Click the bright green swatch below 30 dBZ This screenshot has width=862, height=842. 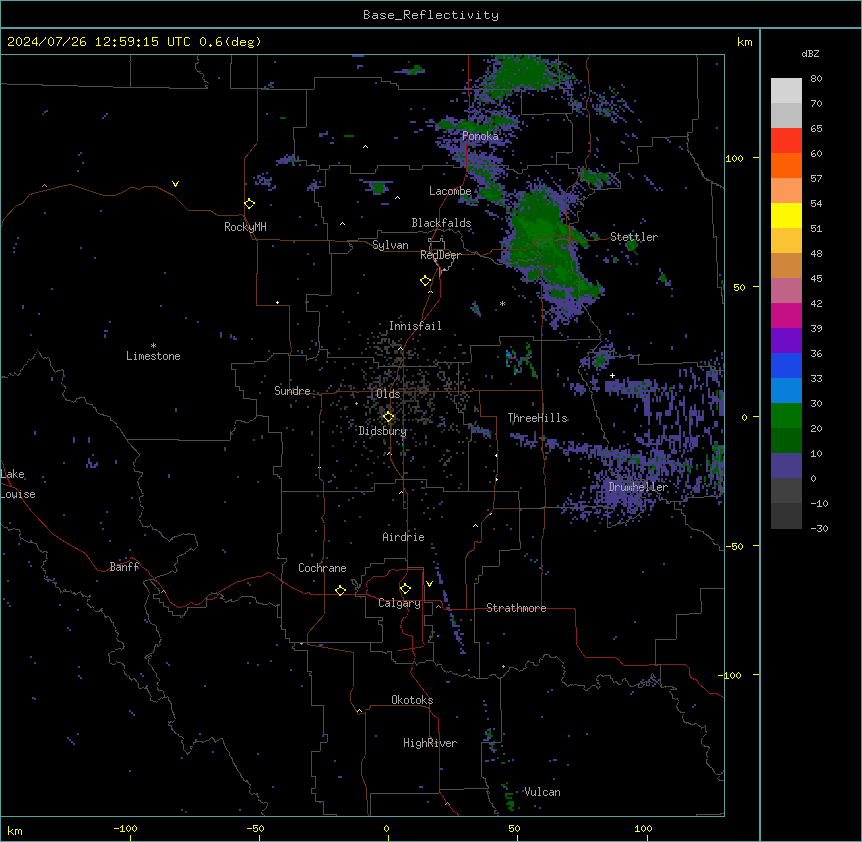point(786,416)
